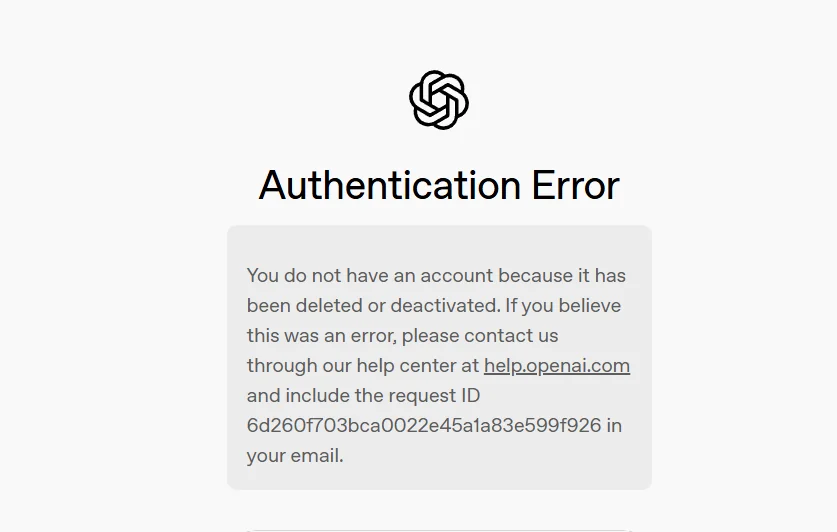The width and height of the screenshot is (837, 532).
Task: Click "You do not have an account" text
Action: pyautogui.click(x=370, y=275)
